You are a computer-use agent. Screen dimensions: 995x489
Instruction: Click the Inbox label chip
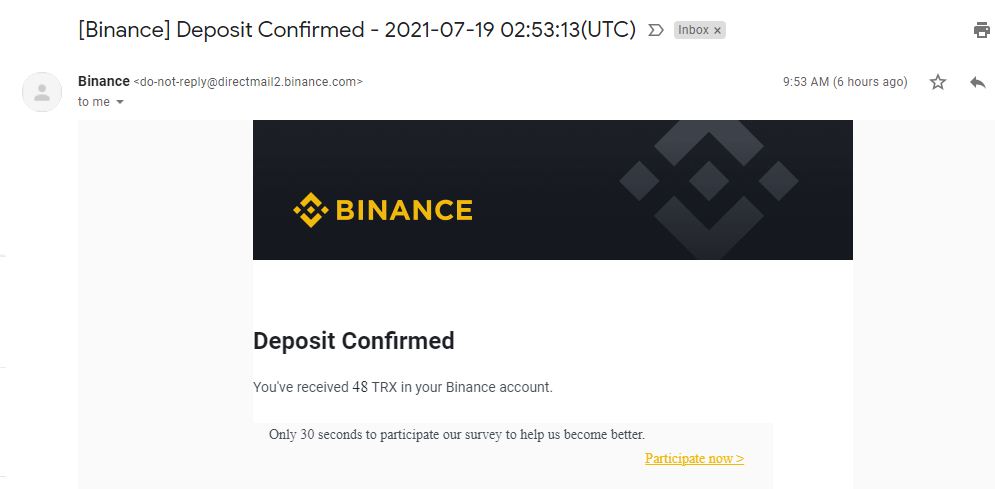click(x=693, y=30)
